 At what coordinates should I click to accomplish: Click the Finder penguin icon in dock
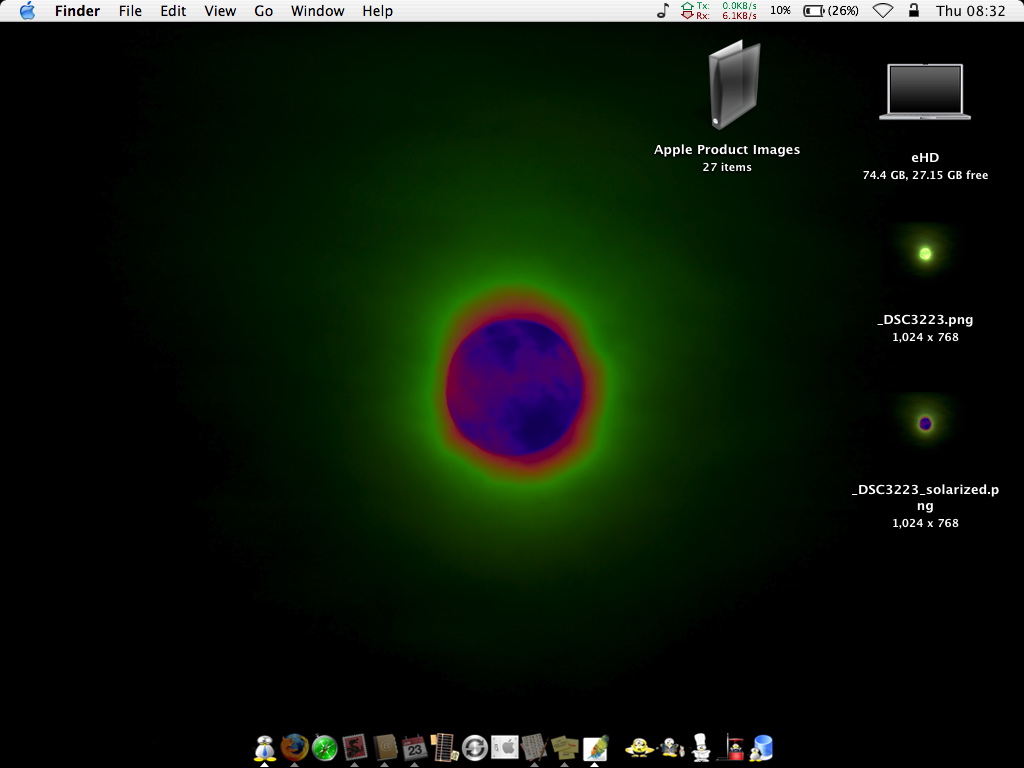264,747
